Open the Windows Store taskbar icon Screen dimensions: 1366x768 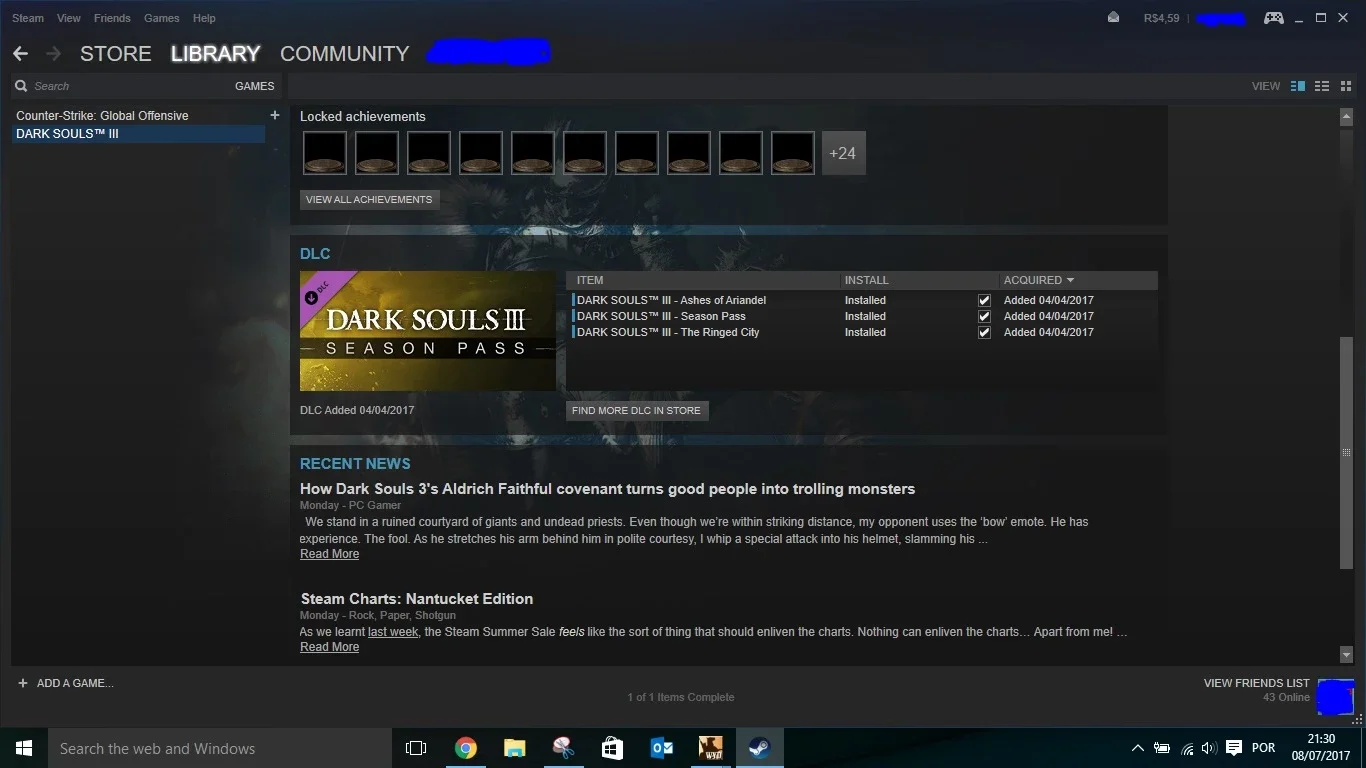click(612, 748)
